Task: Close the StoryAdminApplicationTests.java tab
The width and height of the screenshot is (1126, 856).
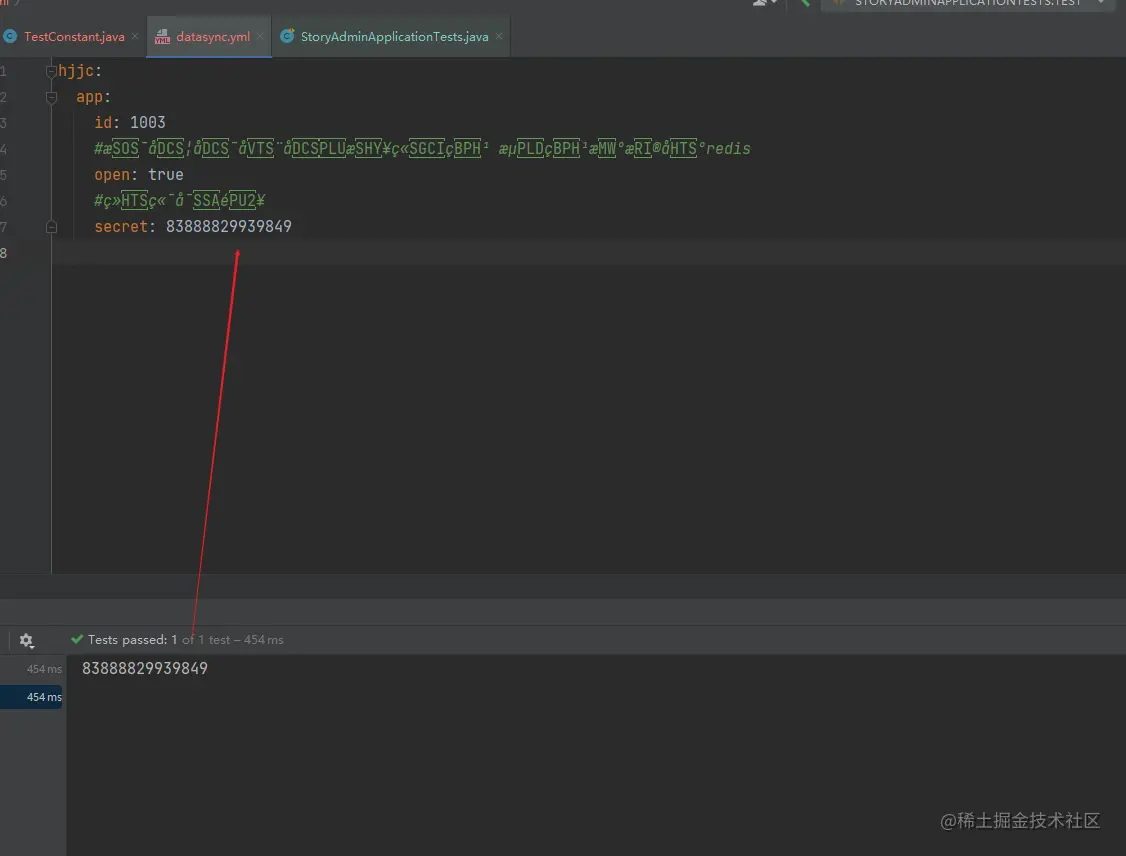Action: 499,36
